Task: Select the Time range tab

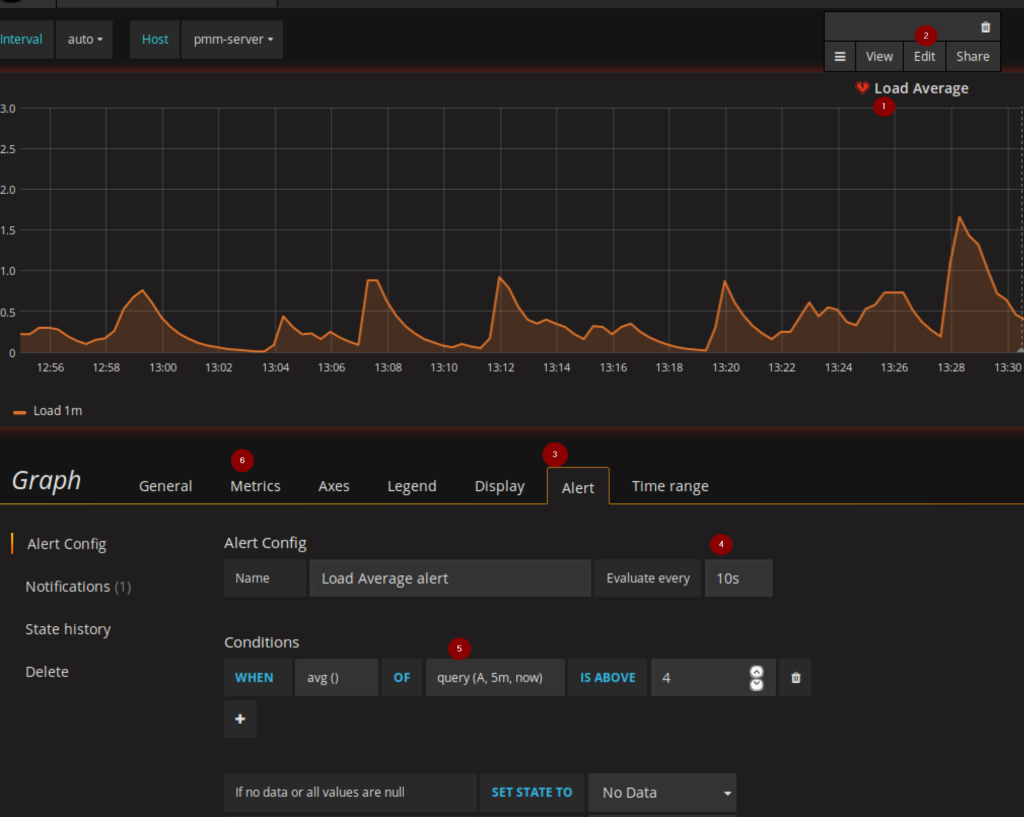Action: (670, 486)
